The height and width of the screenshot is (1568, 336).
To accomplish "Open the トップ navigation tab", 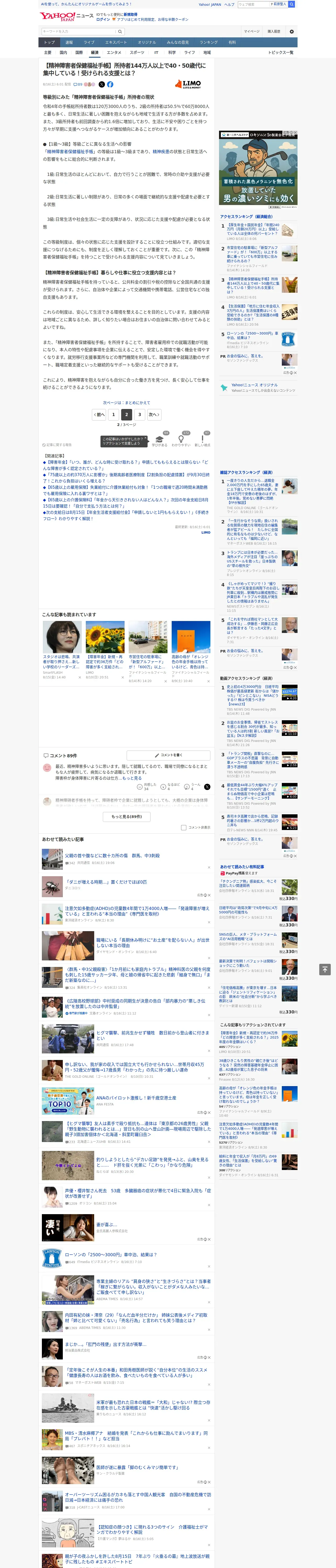I will [49, 43].
